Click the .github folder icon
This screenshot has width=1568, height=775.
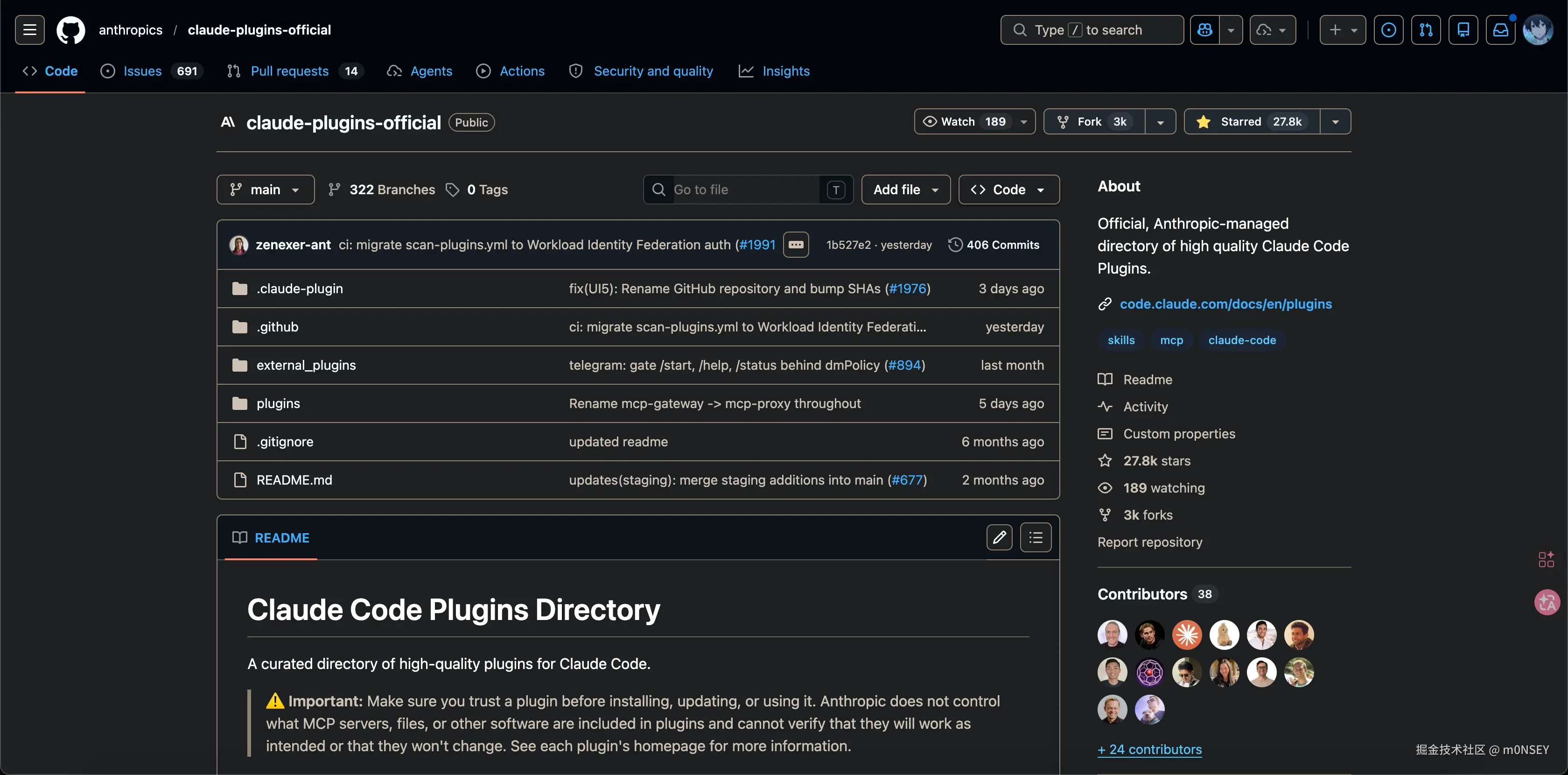(x=240, y=327)
